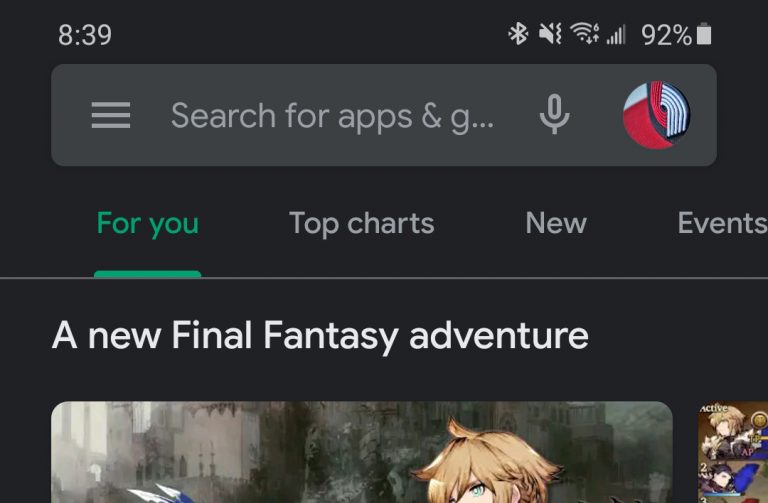This screenshot has width=768, height=503.
Task: Tap the blond character in the banner
Action: pos(485,461)
